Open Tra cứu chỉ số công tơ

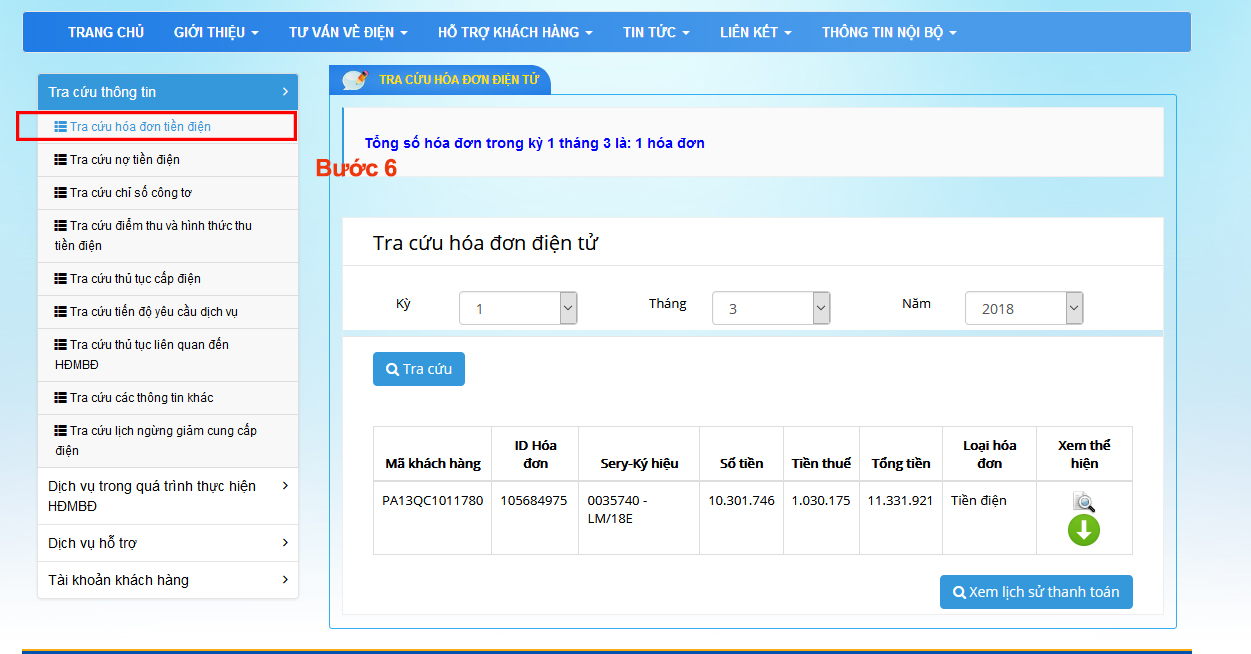click(130, 193)
